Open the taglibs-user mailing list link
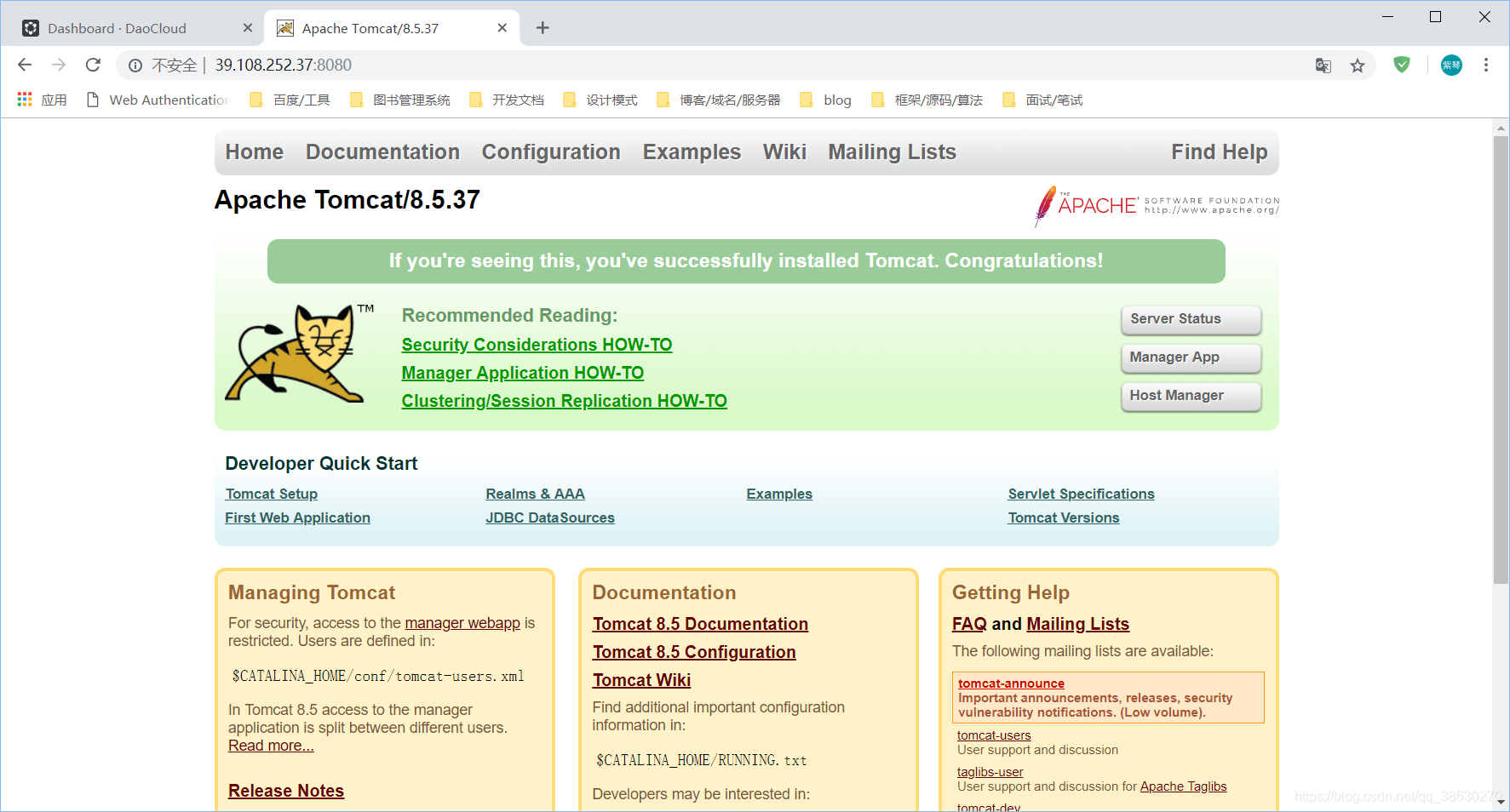 pos(990,772)
